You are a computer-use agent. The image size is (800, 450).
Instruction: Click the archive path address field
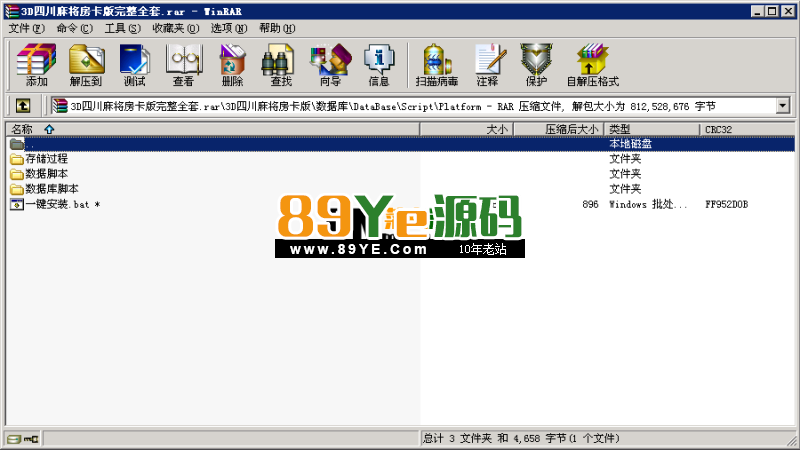click(x=413, y=106)
